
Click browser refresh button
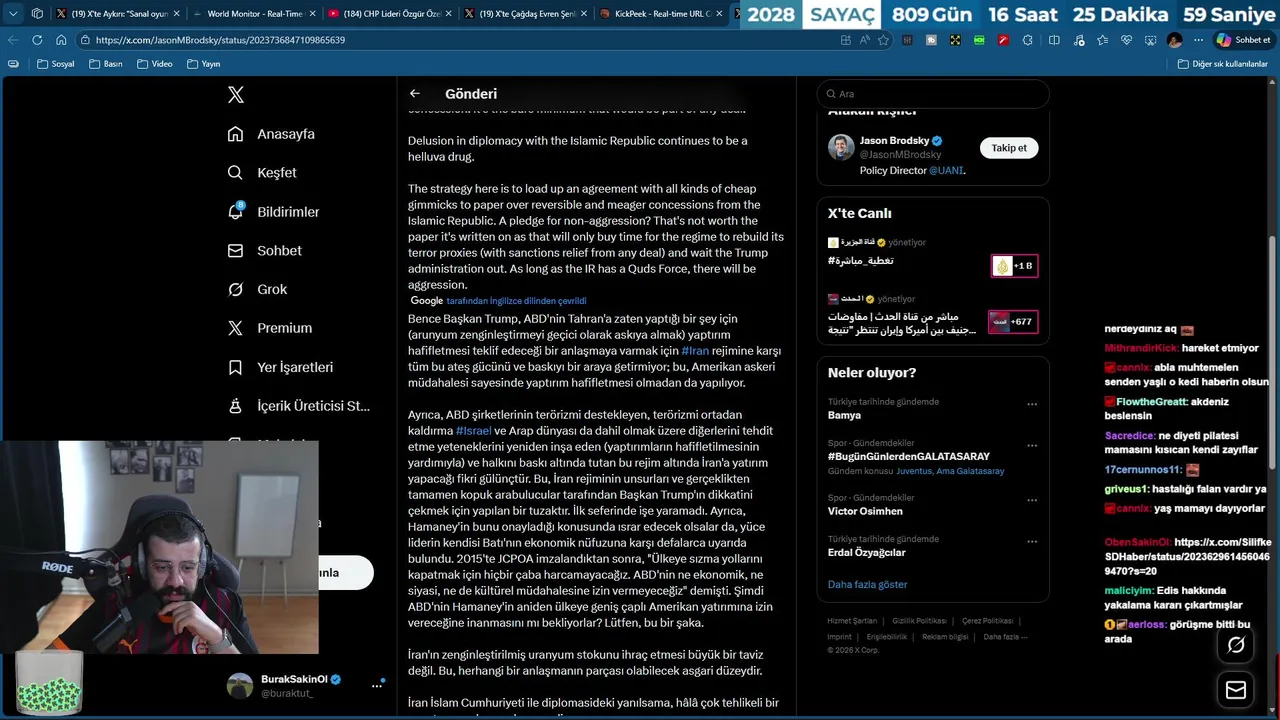click(37, 40)
